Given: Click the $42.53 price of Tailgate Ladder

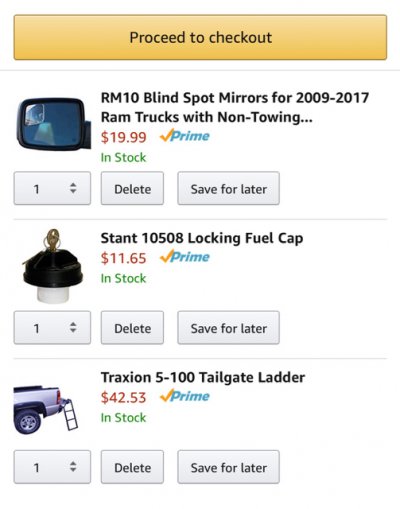Looking at the screenshot, I should click(123, 397).
